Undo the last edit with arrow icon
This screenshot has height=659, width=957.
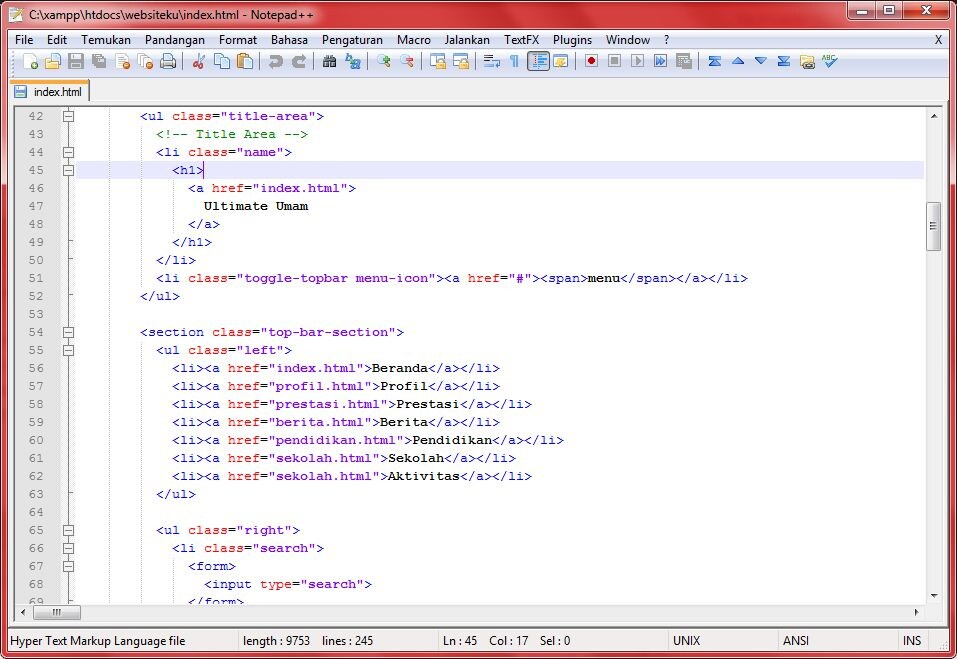point(275,61)
